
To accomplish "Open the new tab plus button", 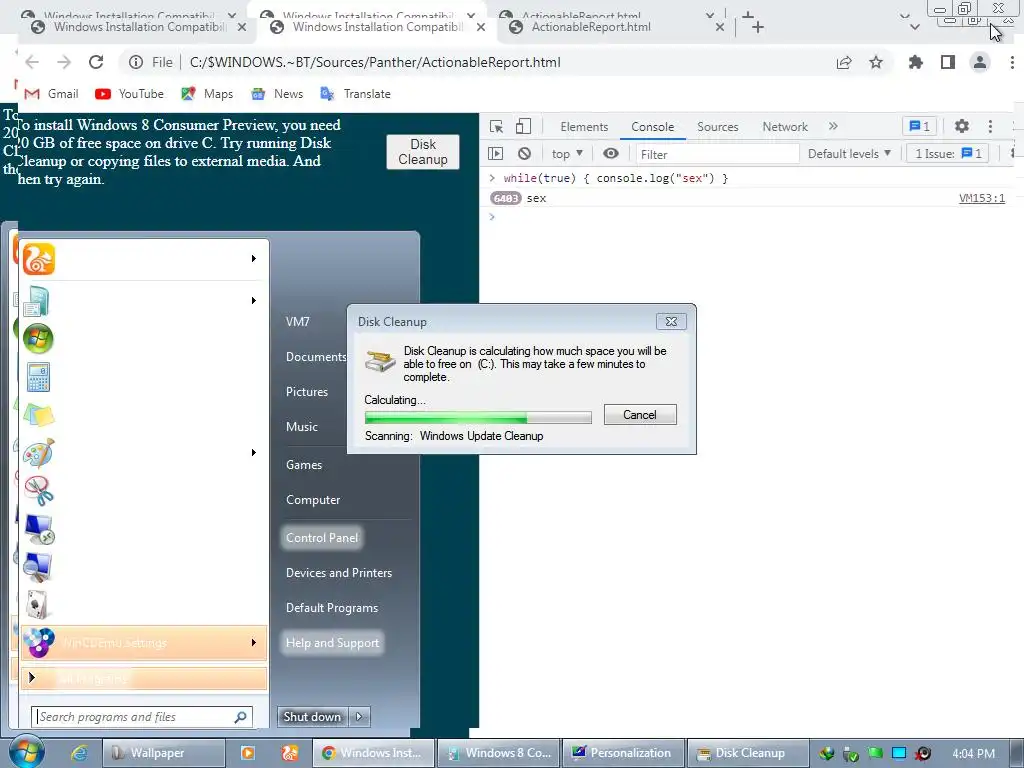I will click(x=757, y=27).
